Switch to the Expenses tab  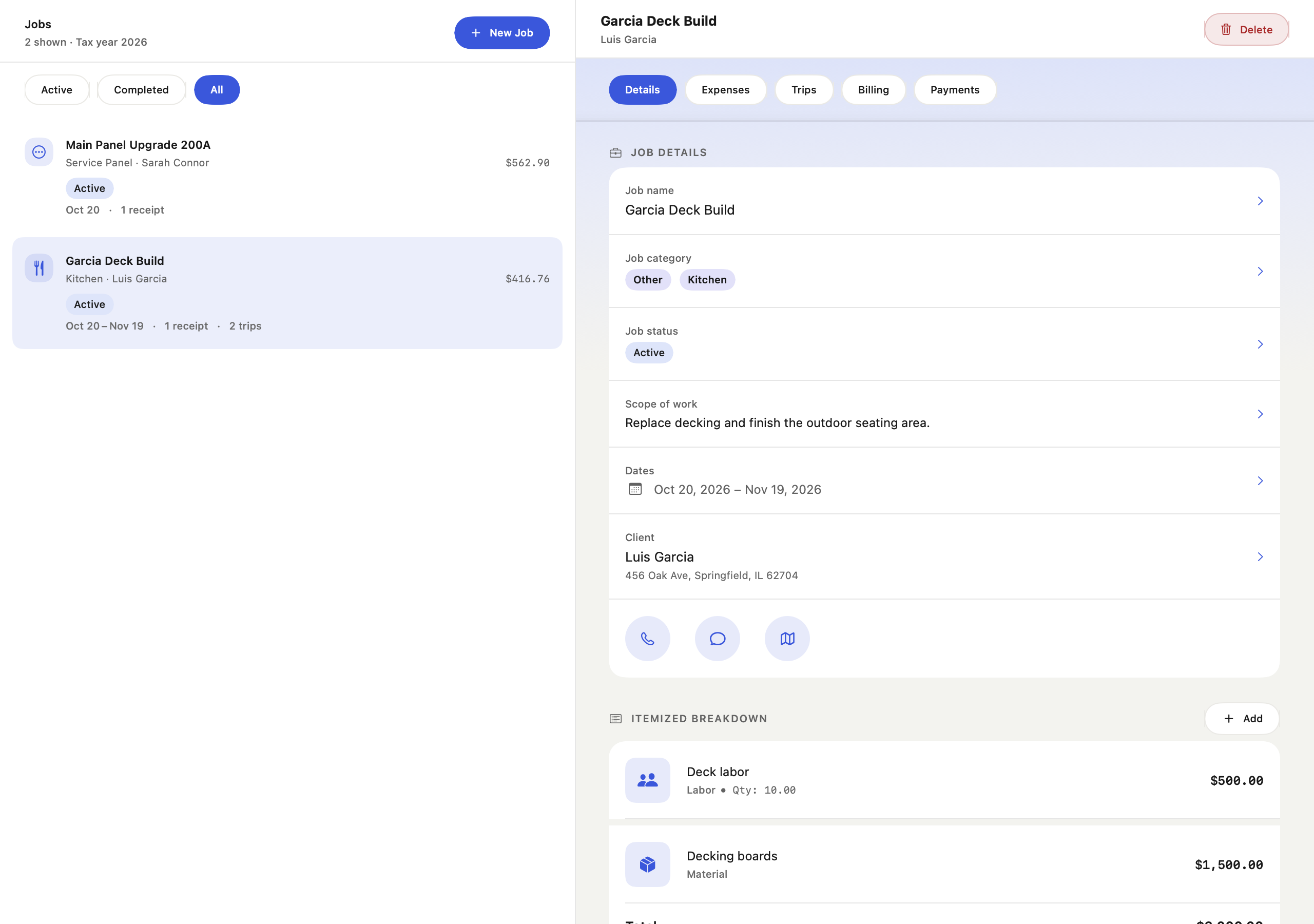725,90
